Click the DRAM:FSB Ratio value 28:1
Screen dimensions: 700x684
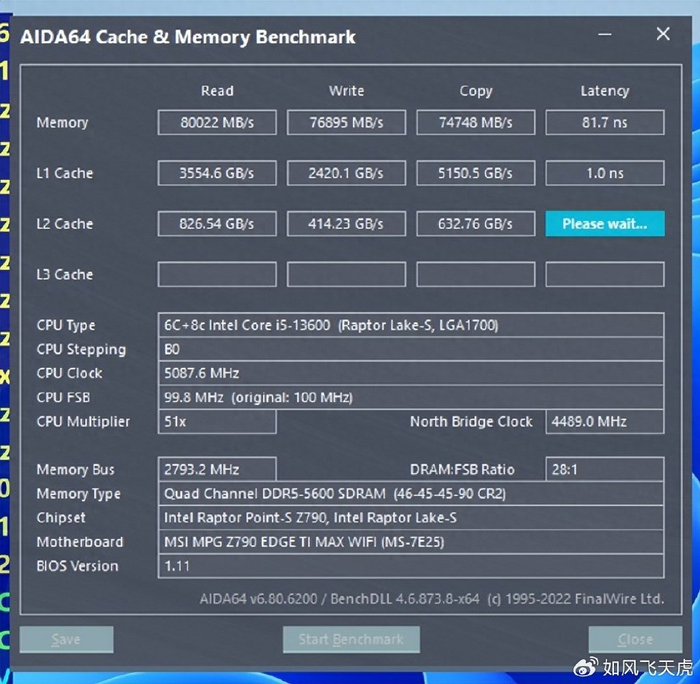(605, 469)
